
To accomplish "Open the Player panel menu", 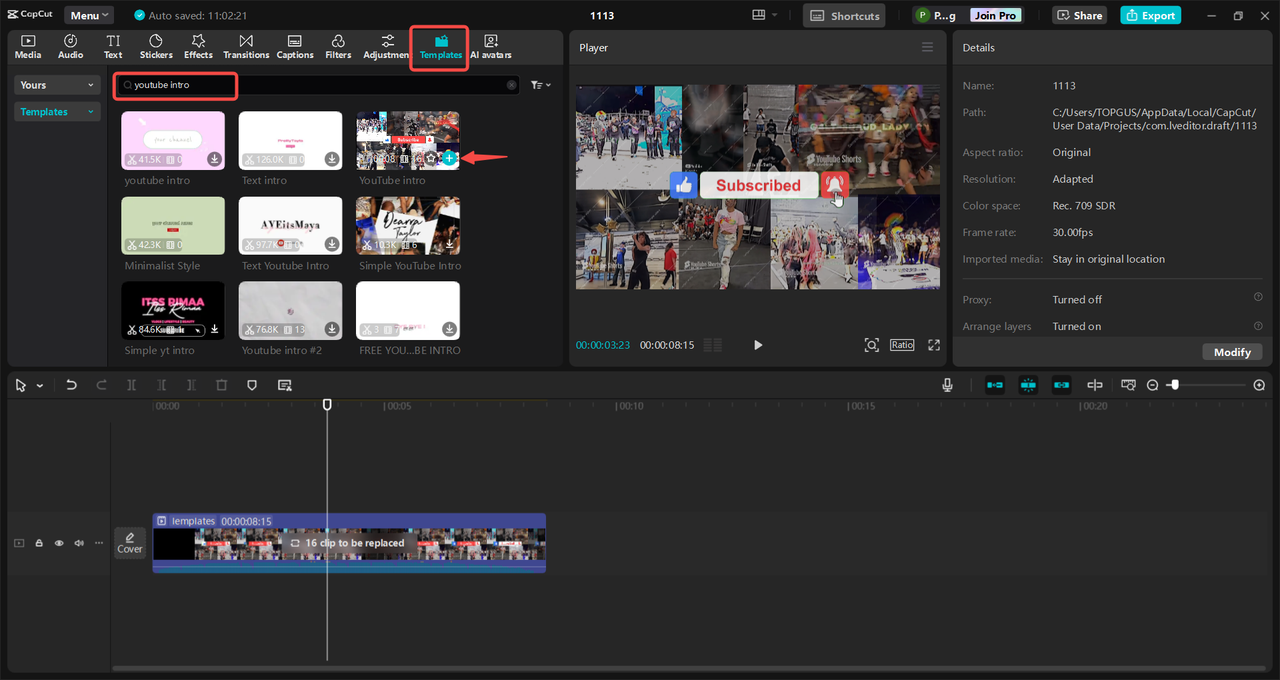I will click(927, 47).
